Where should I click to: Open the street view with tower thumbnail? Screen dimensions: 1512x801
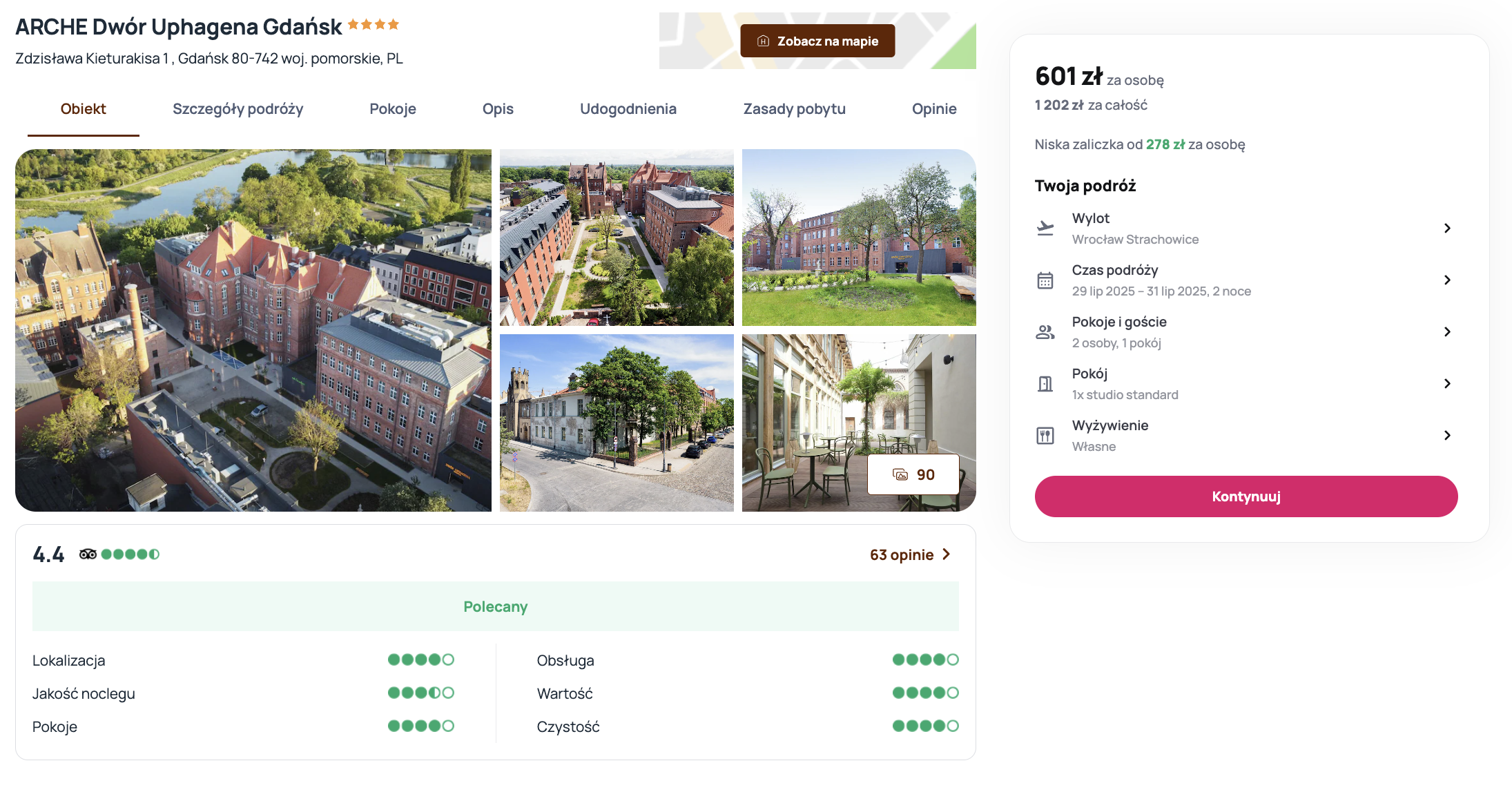coord(617,423)
